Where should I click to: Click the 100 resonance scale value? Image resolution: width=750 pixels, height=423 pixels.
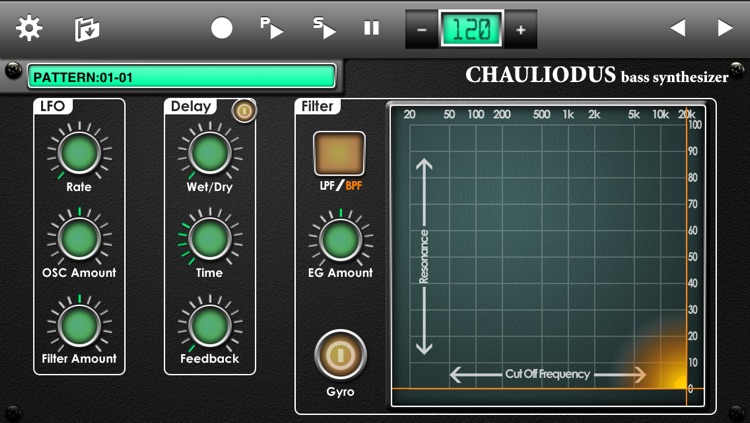[x=695, y=125]
